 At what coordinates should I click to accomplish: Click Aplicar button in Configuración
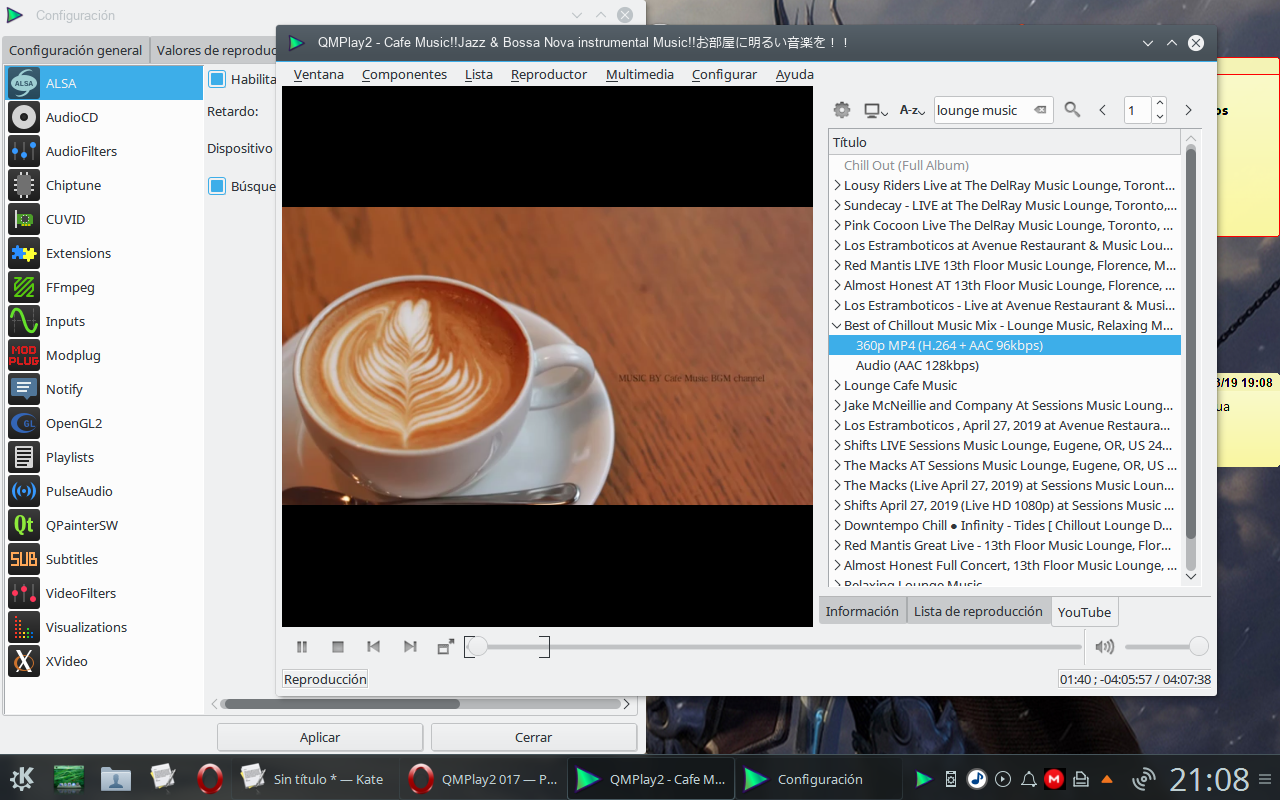pyautogui.click(x=320, y=737)
